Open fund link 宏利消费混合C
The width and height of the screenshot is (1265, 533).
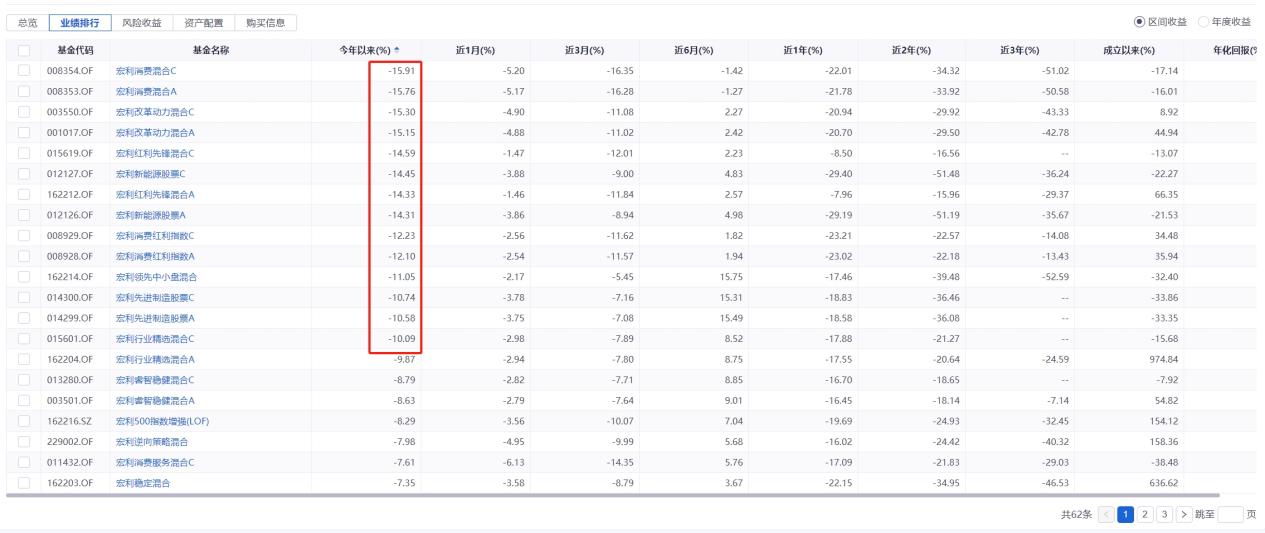coord(146,71)
